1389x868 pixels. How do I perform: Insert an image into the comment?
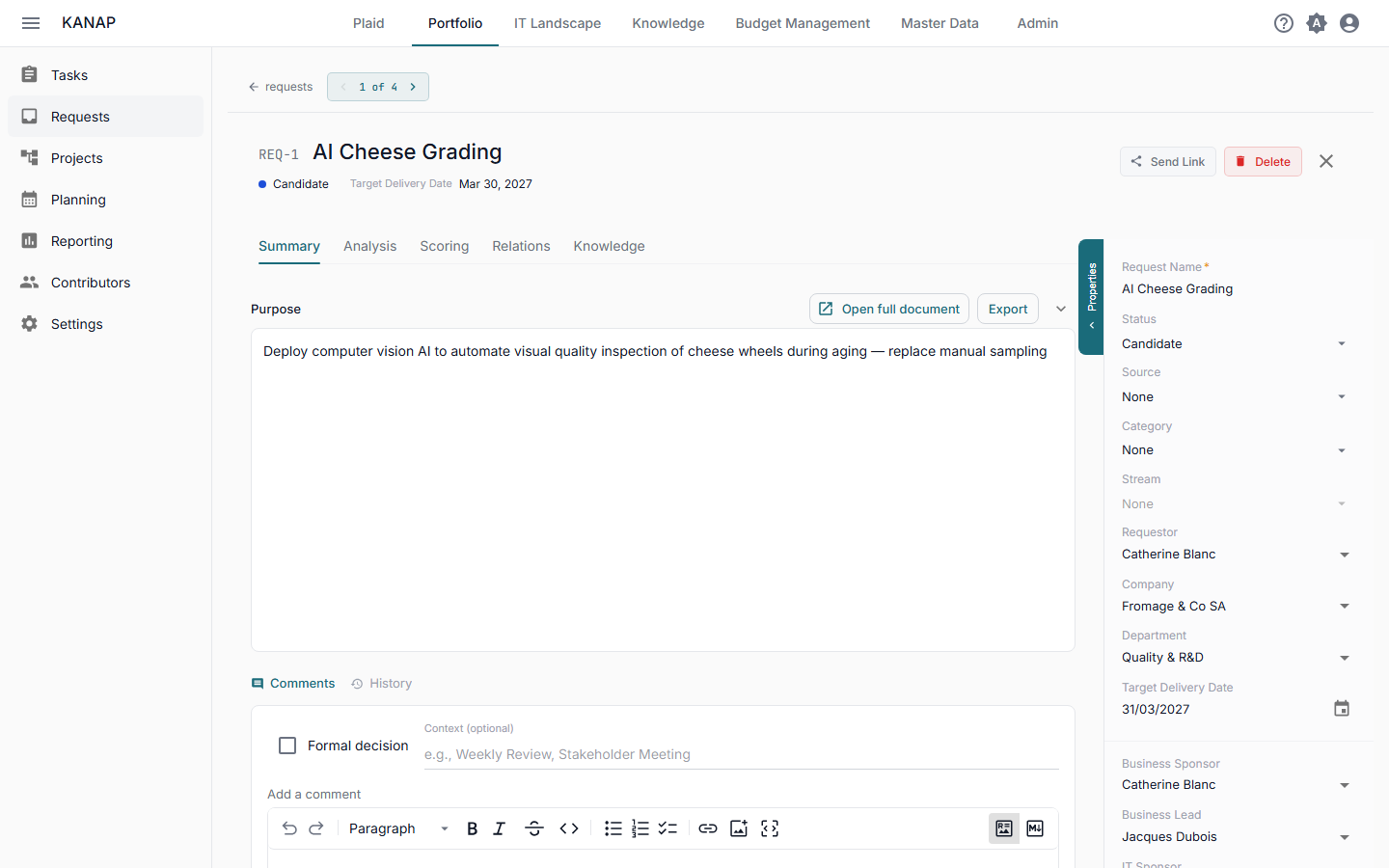click(x=739, y=828)
